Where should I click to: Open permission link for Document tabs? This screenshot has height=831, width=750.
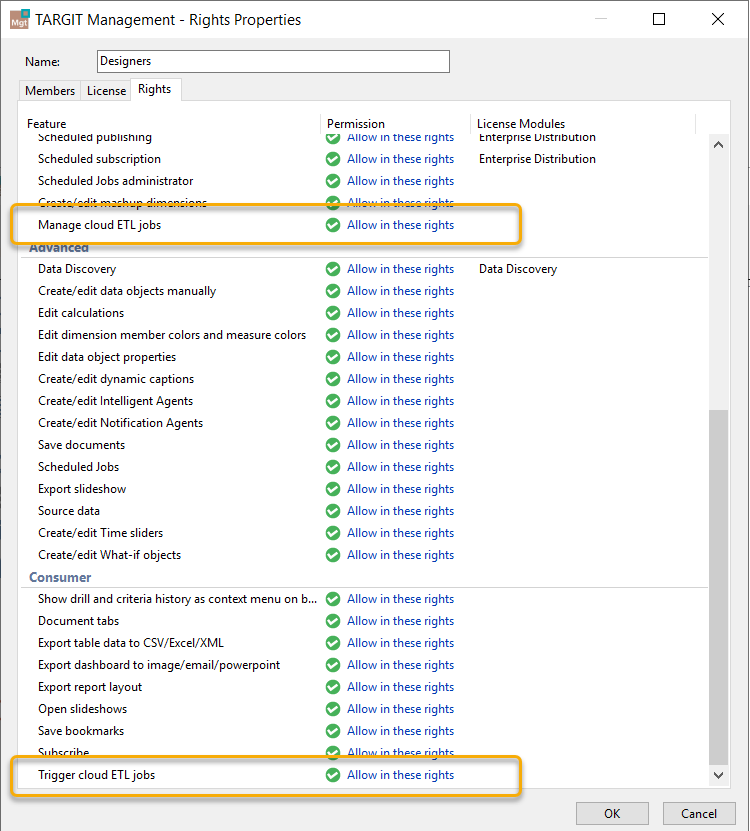coord(400,621)
